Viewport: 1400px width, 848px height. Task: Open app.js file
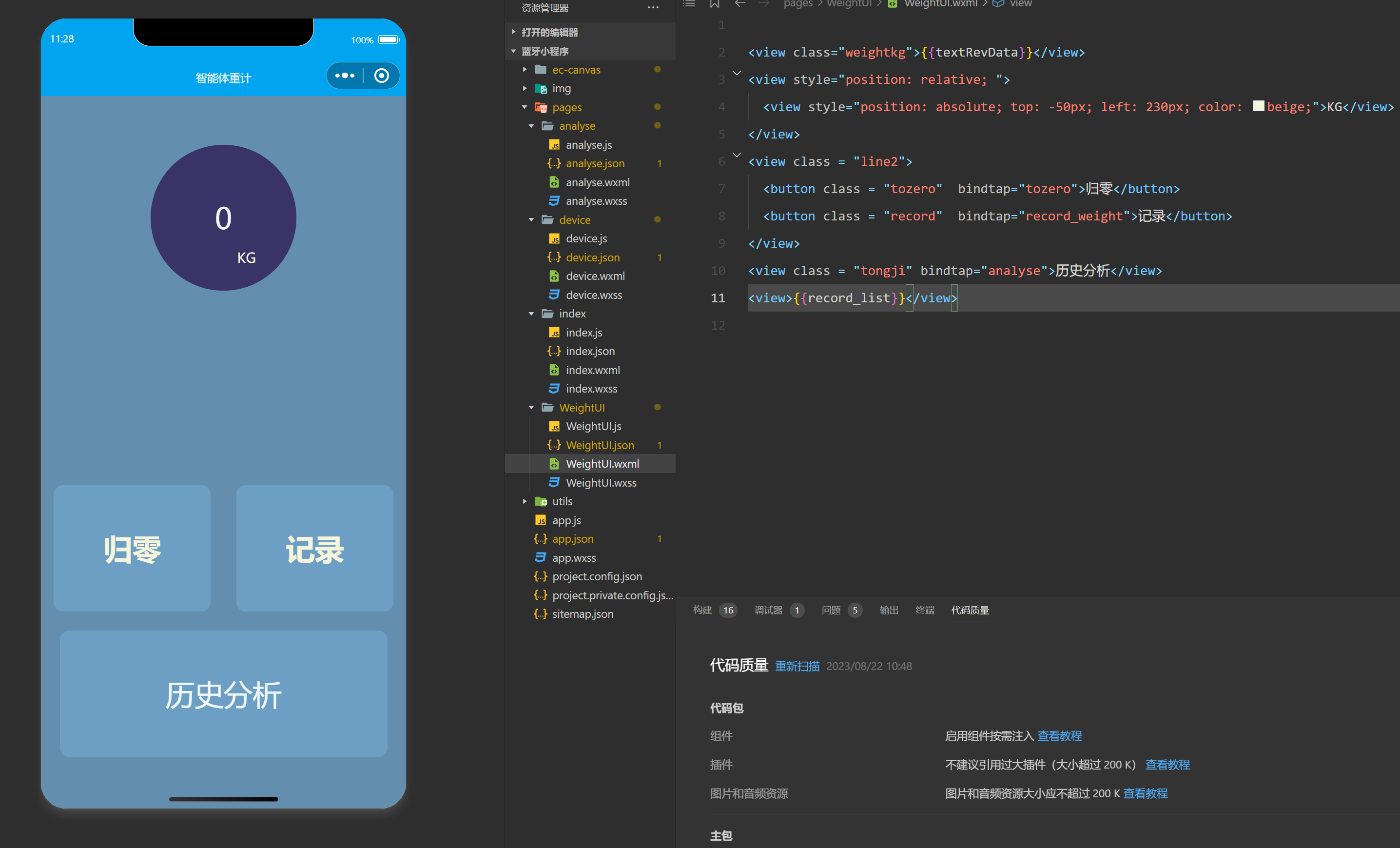pos(566,519)
